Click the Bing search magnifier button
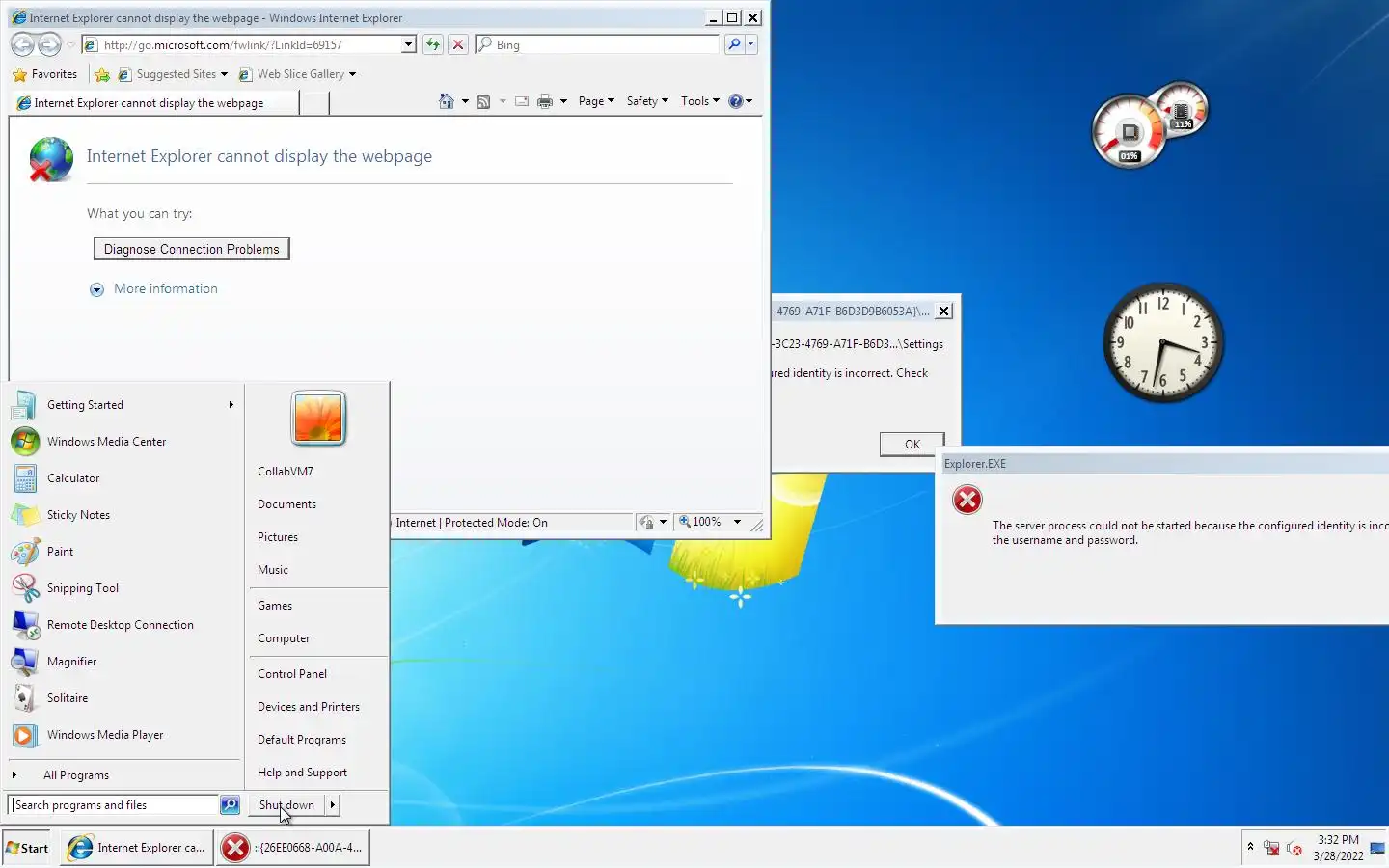 point(734,44)
